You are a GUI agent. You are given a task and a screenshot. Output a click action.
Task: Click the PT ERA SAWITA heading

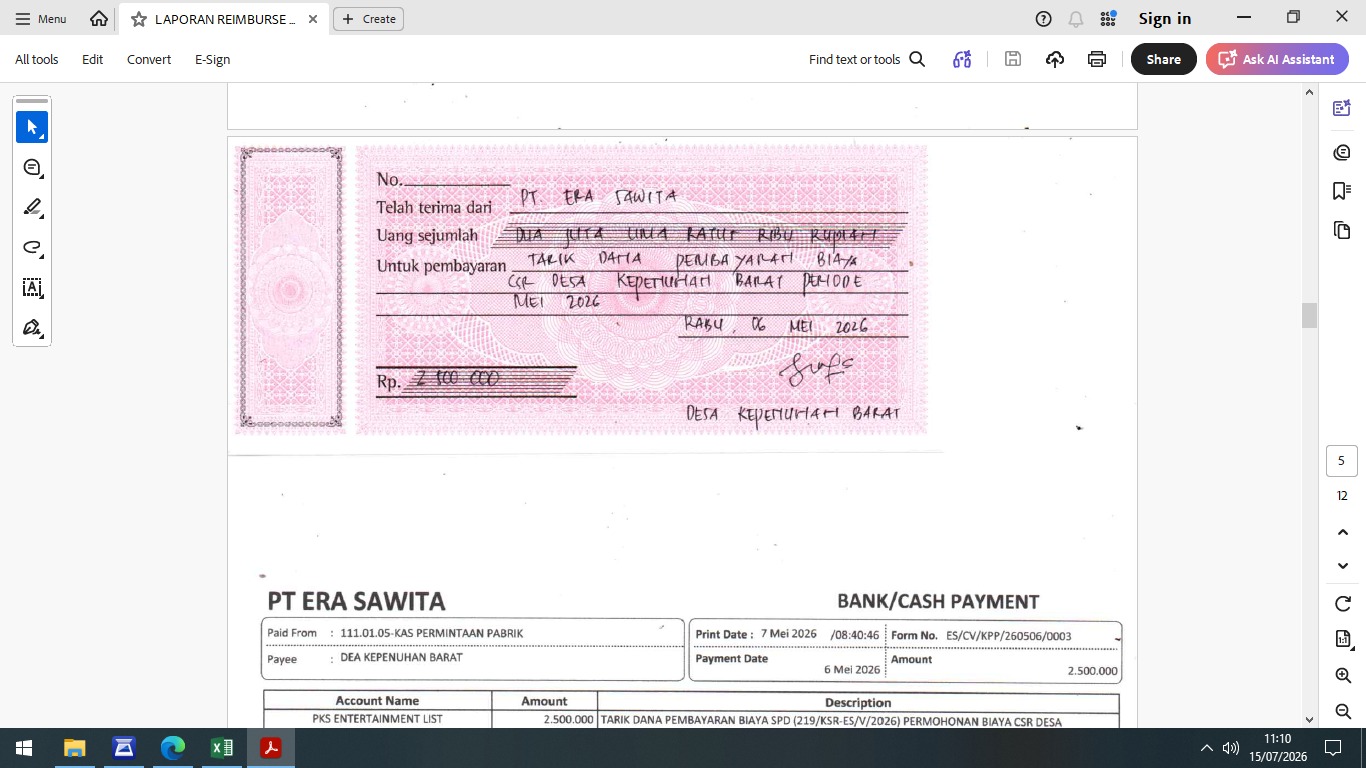pyautogui.click(x=356, y=601)
